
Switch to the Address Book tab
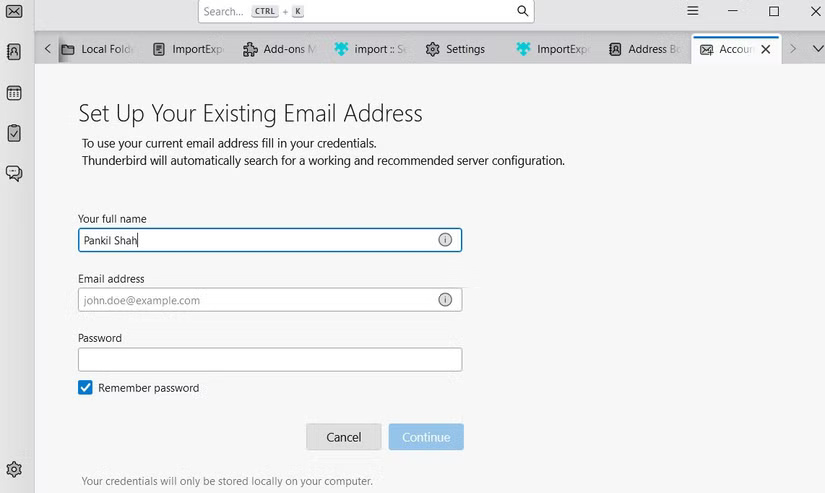[x=645, y=49]
